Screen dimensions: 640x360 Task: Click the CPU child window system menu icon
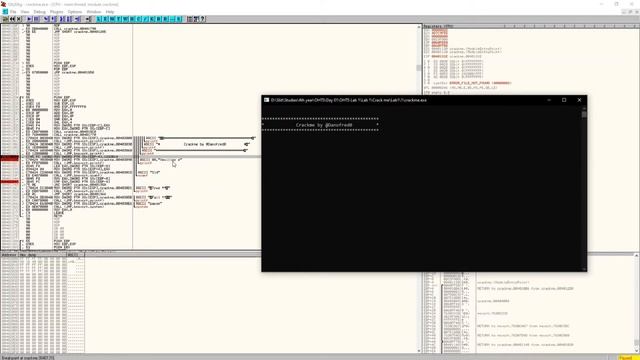point(5,12)
